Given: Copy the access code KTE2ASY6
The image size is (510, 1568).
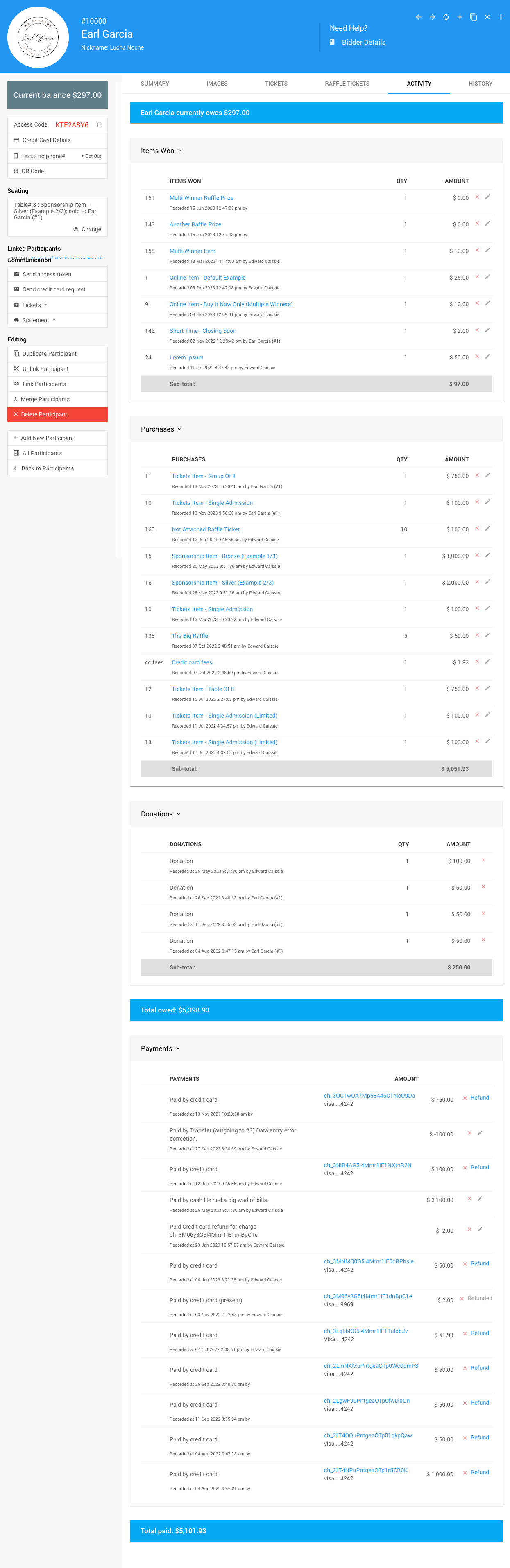Looking at the screenshot, I should (x=99, y=125).
